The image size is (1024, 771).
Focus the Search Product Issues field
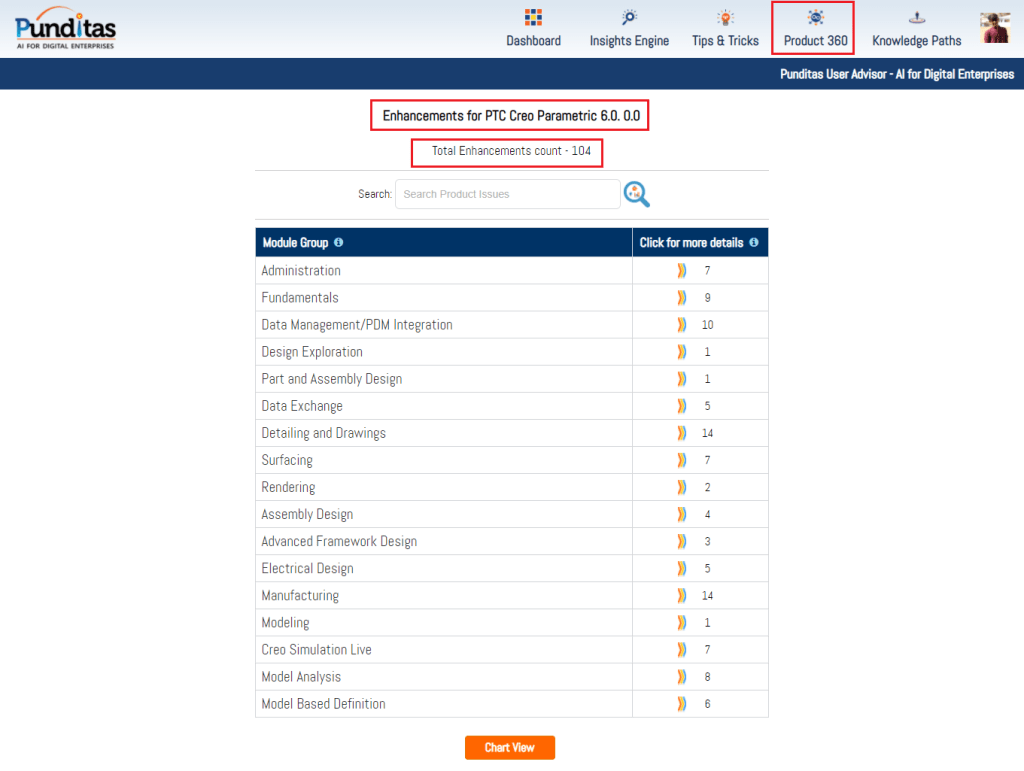[507, 194]
